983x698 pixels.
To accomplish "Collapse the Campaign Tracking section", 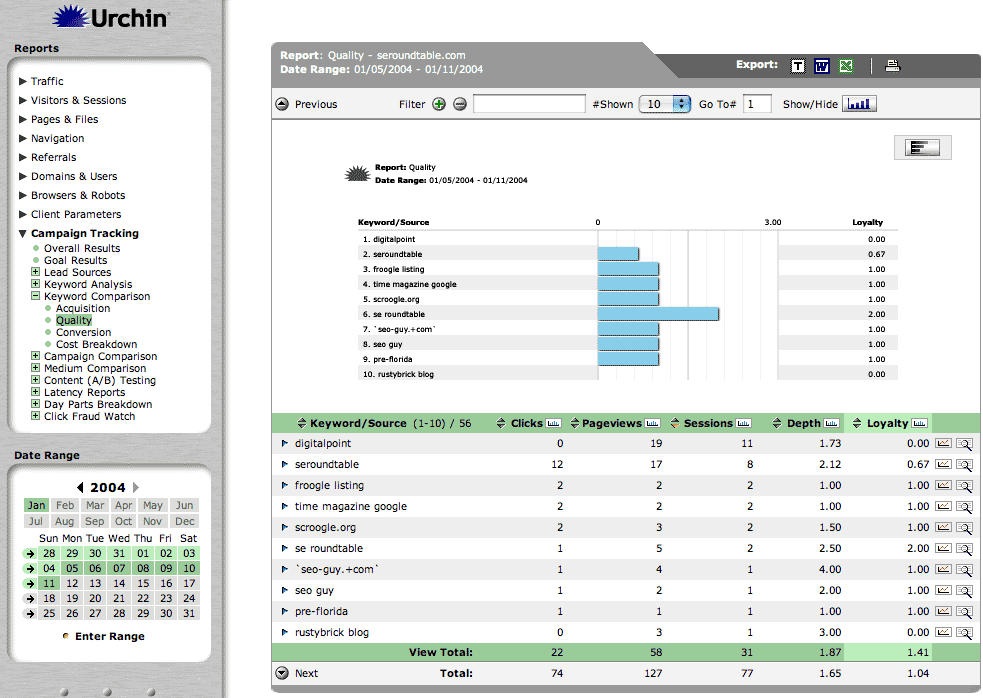I will 23,233.
